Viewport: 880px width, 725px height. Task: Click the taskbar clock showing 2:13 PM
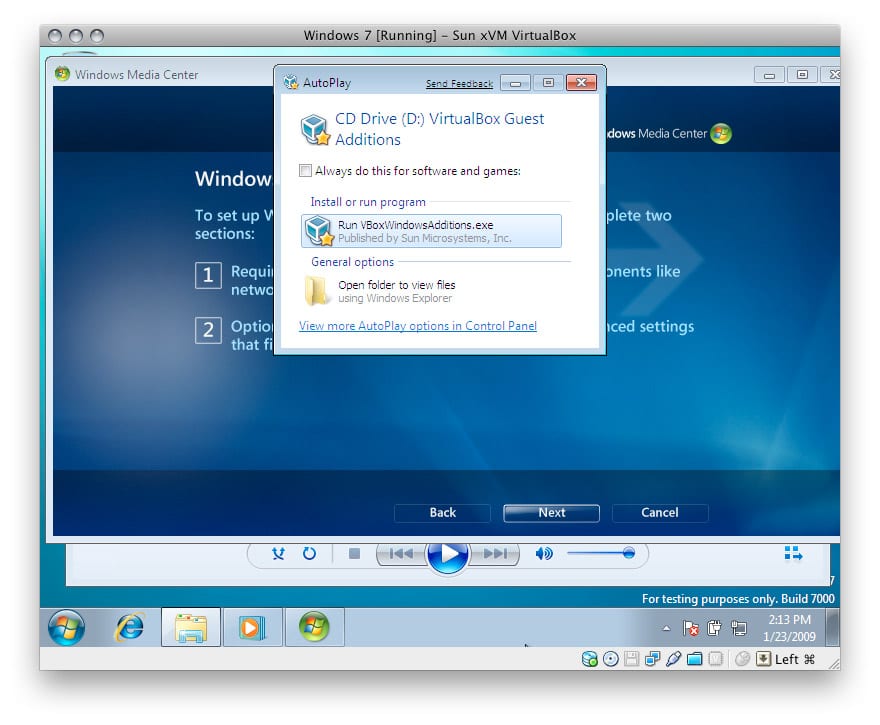(789, 628)
